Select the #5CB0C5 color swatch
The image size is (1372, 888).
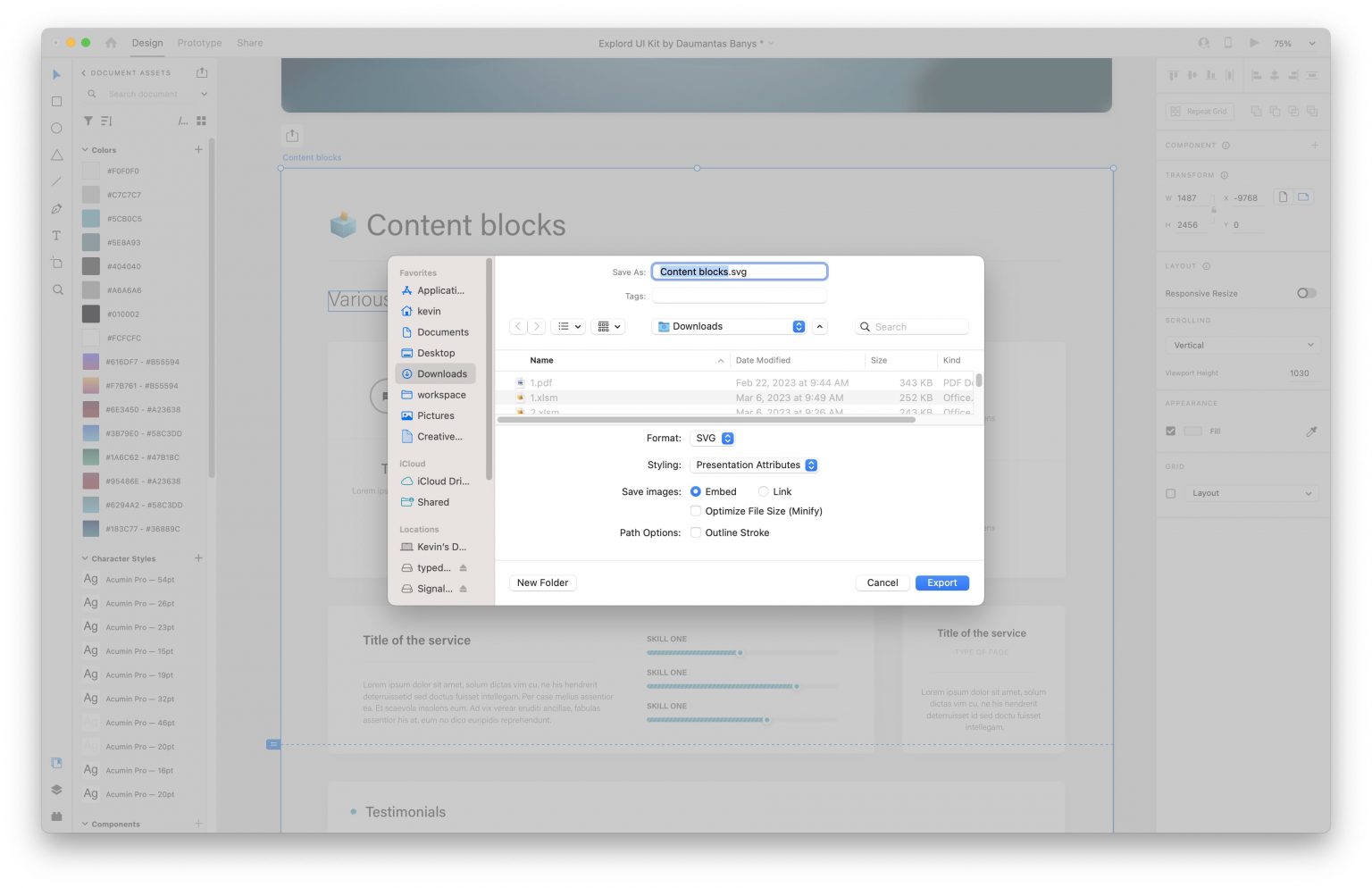point(91,219)
